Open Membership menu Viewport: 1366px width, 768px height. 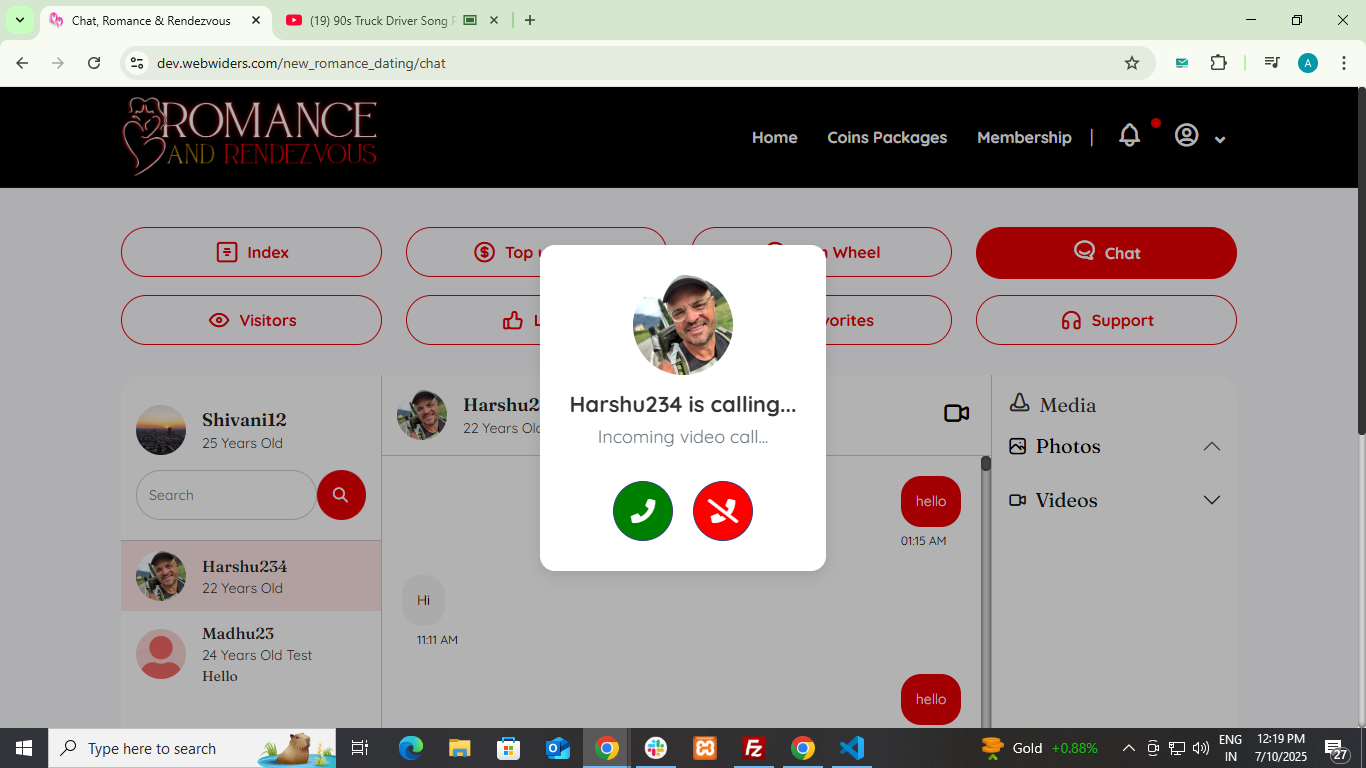[1024, 138]
